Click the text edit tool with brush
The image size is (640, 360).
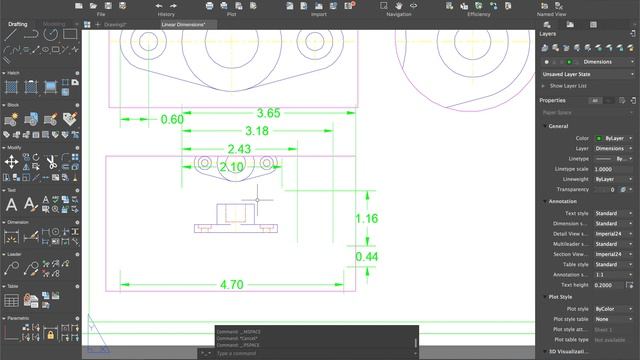pos(31,204)
